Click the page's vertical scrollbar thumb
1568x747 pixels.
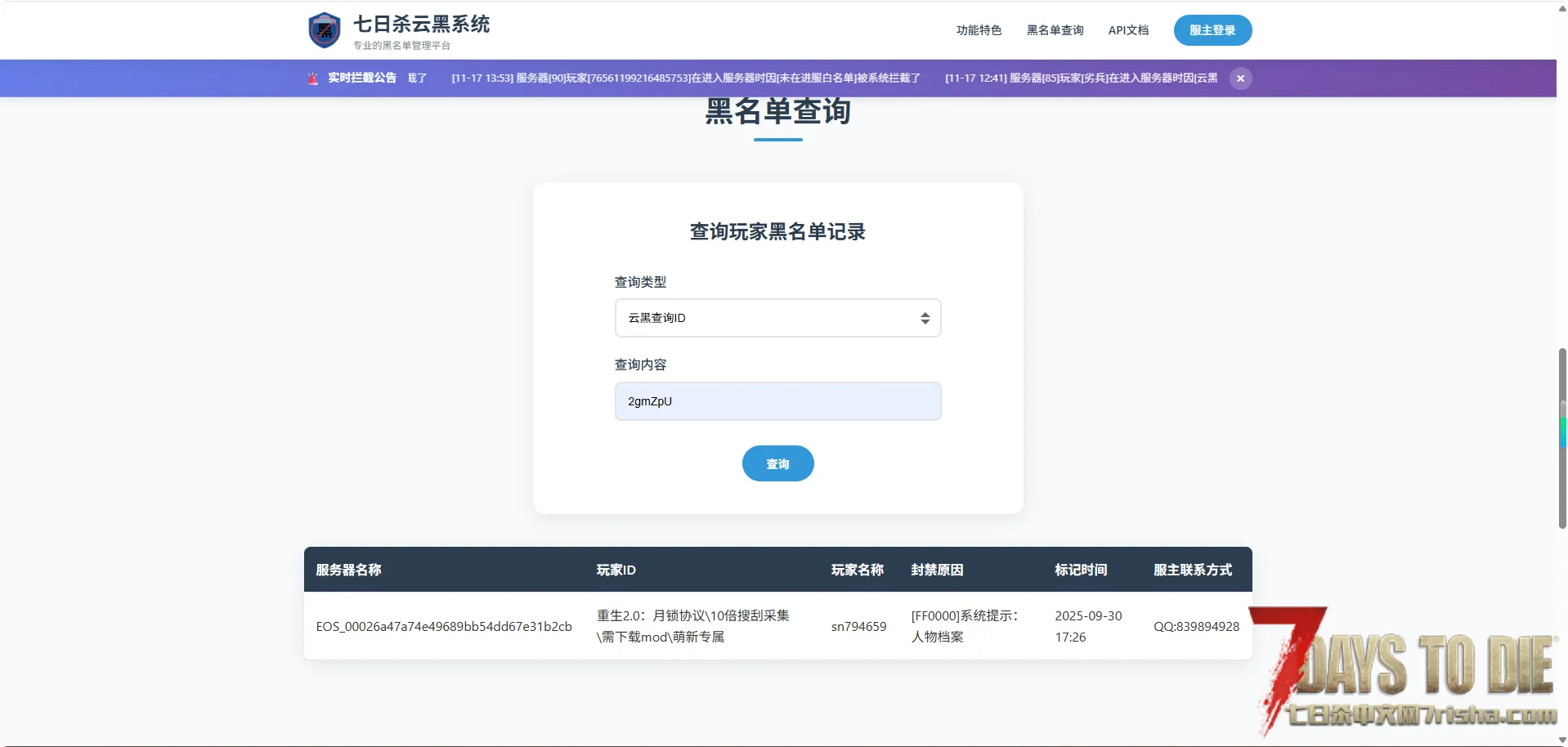click(x=1562, y=437)
